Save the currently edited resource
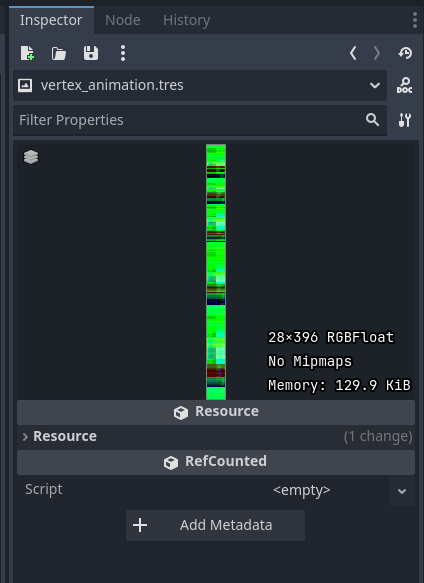This screenshot has width=424, height=583. tap(91, 53)
